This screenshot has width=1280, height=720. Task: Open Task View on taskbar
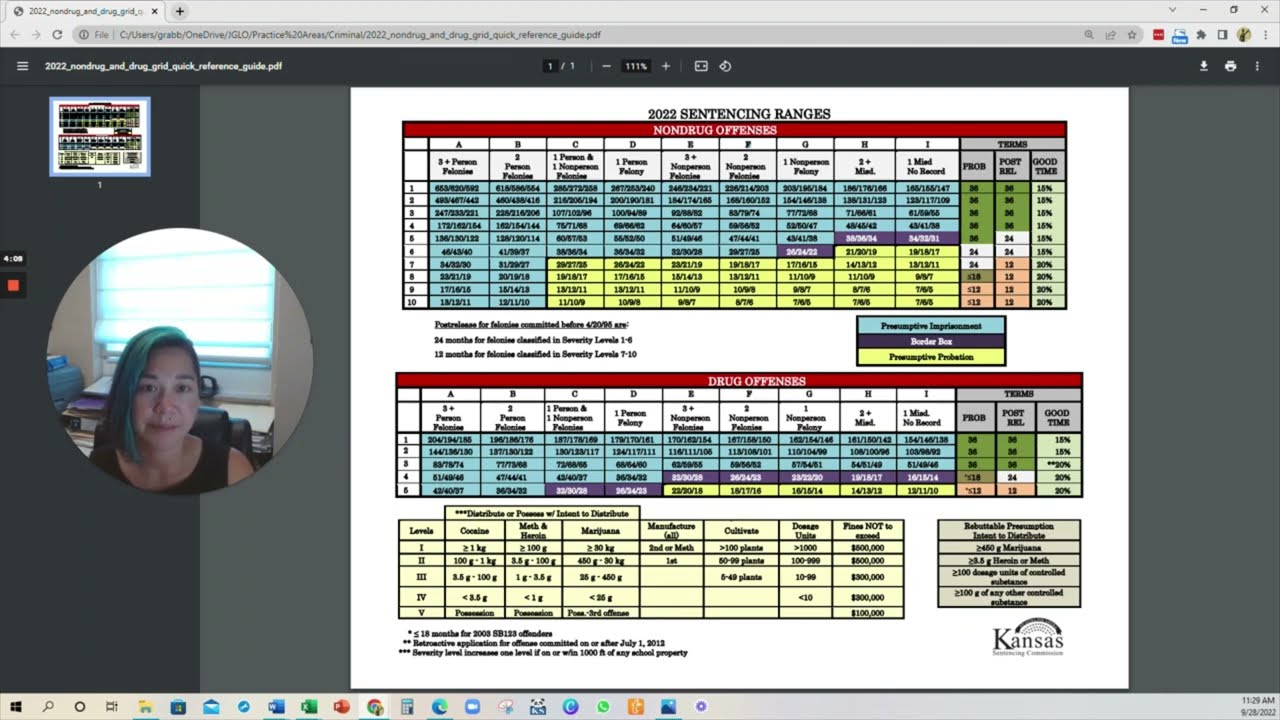point(112,706)
